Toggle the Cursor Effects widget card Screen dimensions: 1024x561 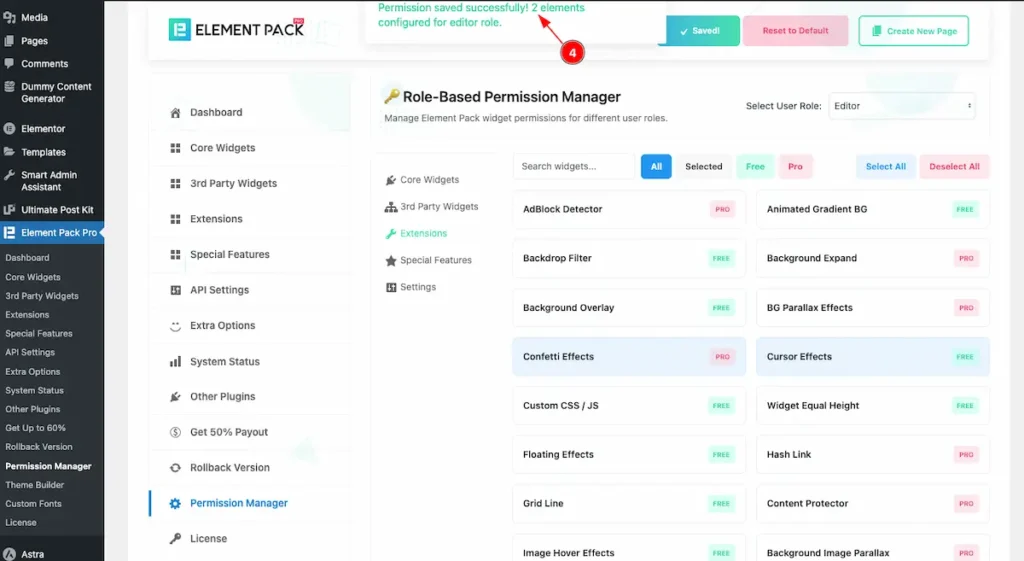click(872, 357)
